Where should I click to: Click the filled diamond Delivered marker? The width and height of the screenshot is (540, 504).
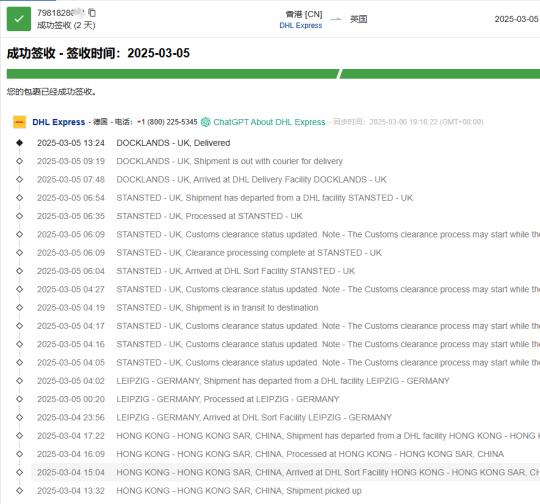pos(20,143)
